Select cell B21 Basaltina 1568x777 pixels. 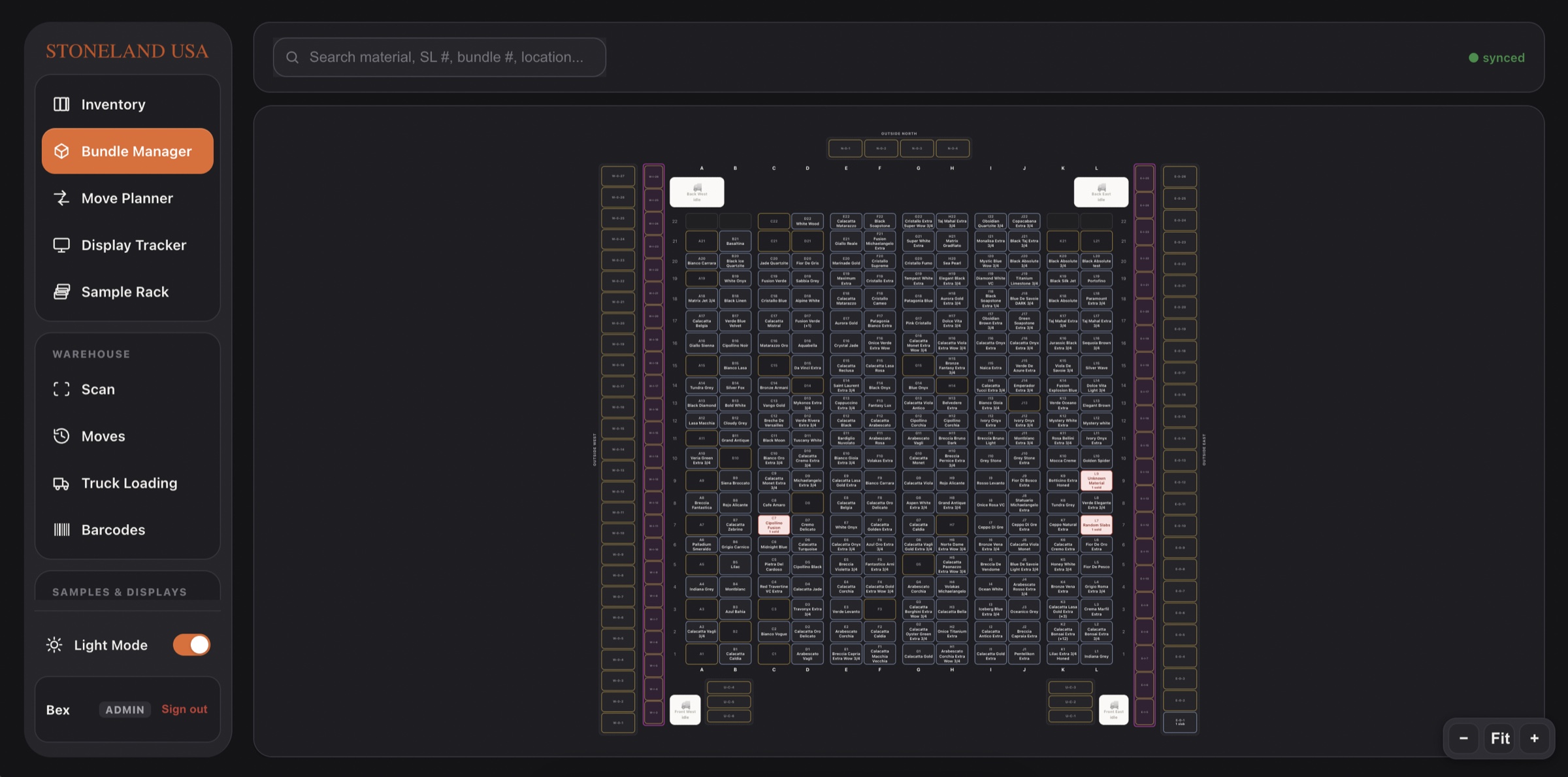tap(735, 241)
